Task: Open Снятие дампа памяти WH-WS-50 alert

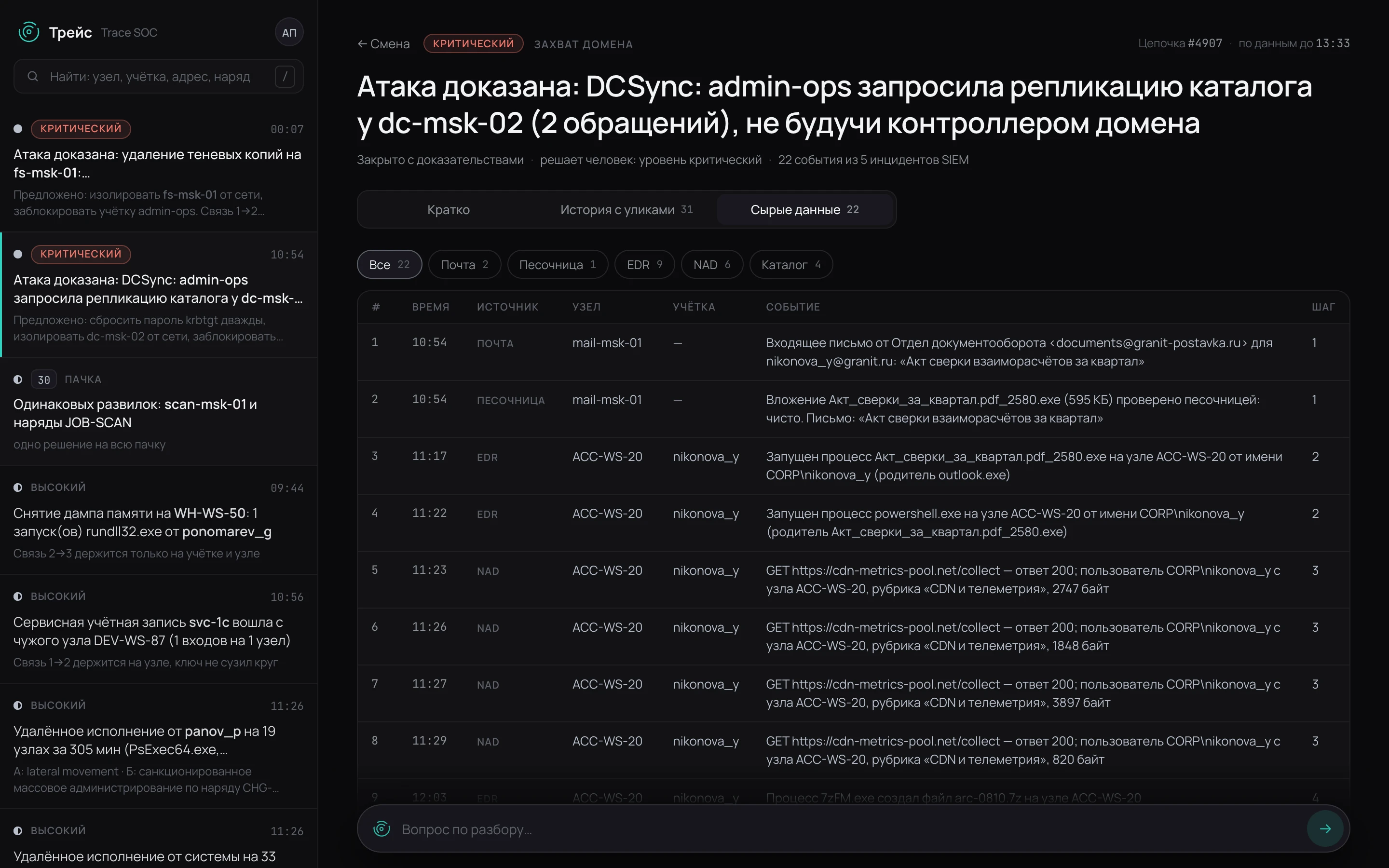Action: [158, 520]
